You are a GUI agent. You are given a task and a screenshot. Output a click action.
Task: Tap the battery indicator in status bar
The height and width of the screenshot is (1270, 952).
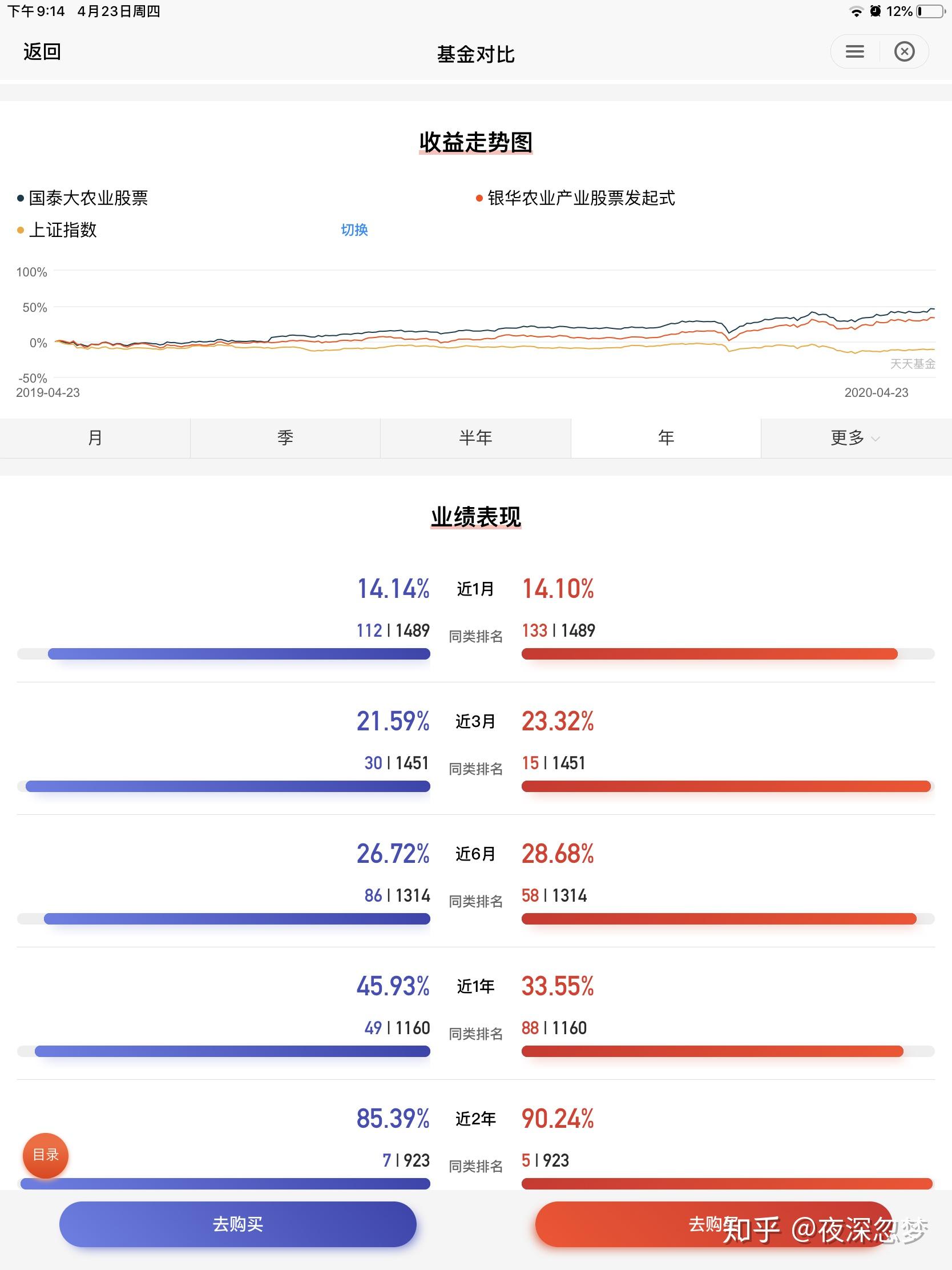[x=930, y=11]
